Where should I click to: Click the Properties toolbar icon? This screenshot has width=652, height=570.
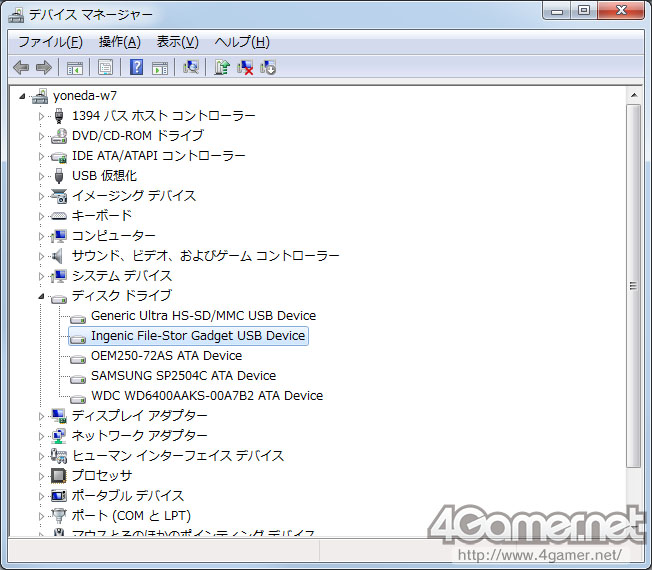pos(105,67)
